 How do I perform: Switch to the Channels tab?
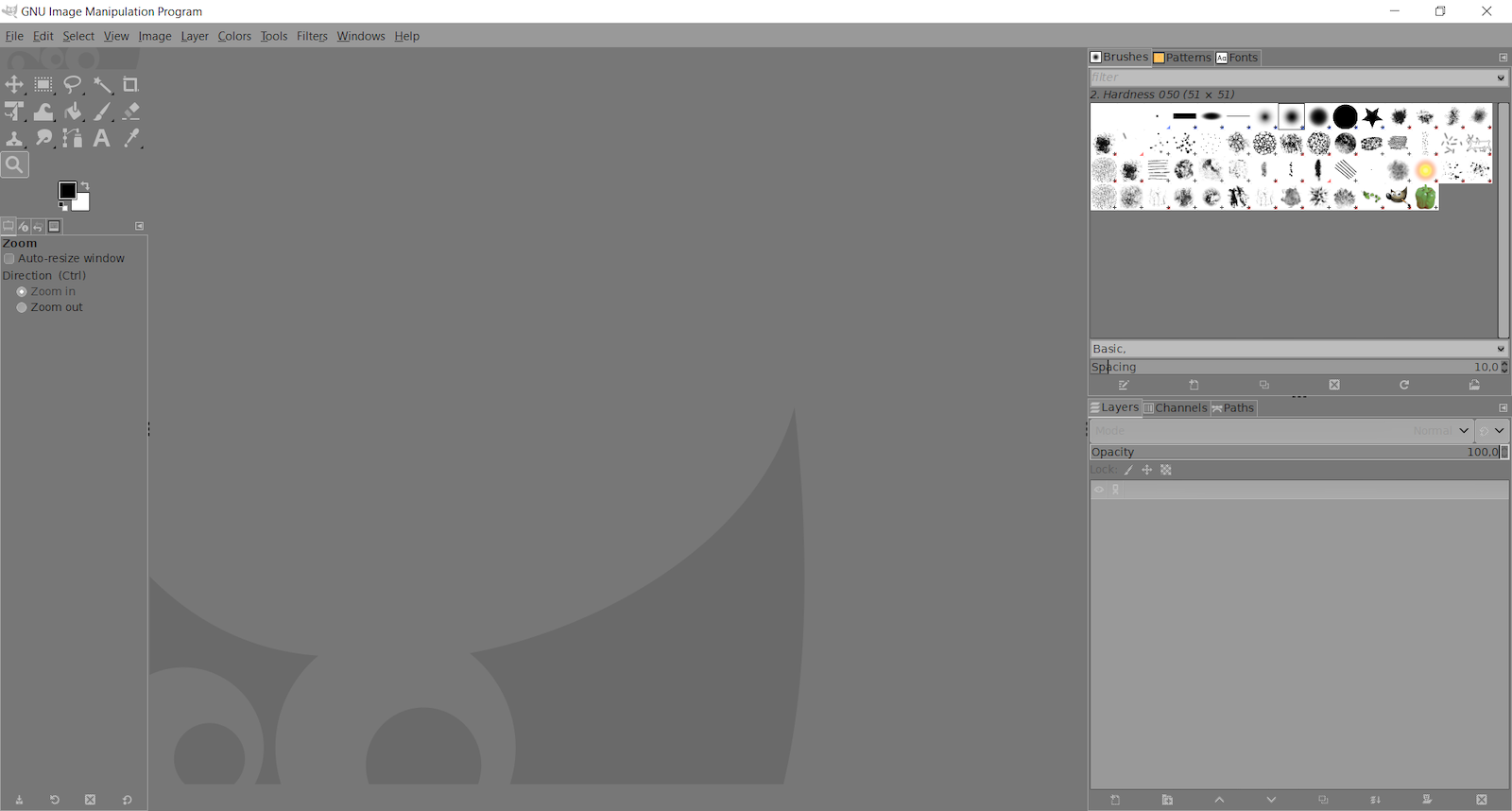(x=1175, y=408)
